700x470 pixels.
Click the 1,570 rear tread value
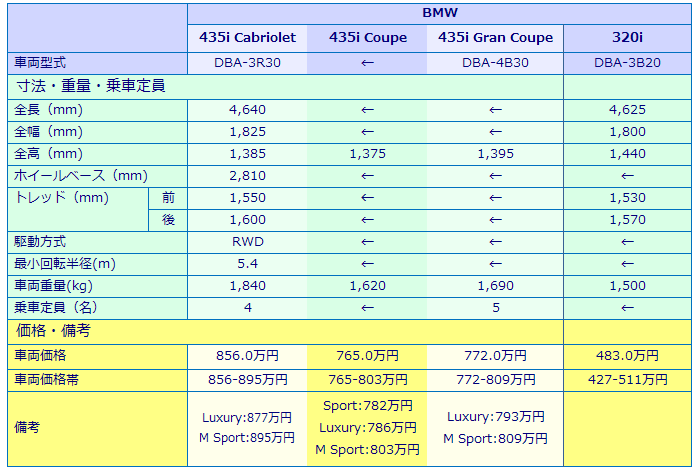[x=627, y=220]
